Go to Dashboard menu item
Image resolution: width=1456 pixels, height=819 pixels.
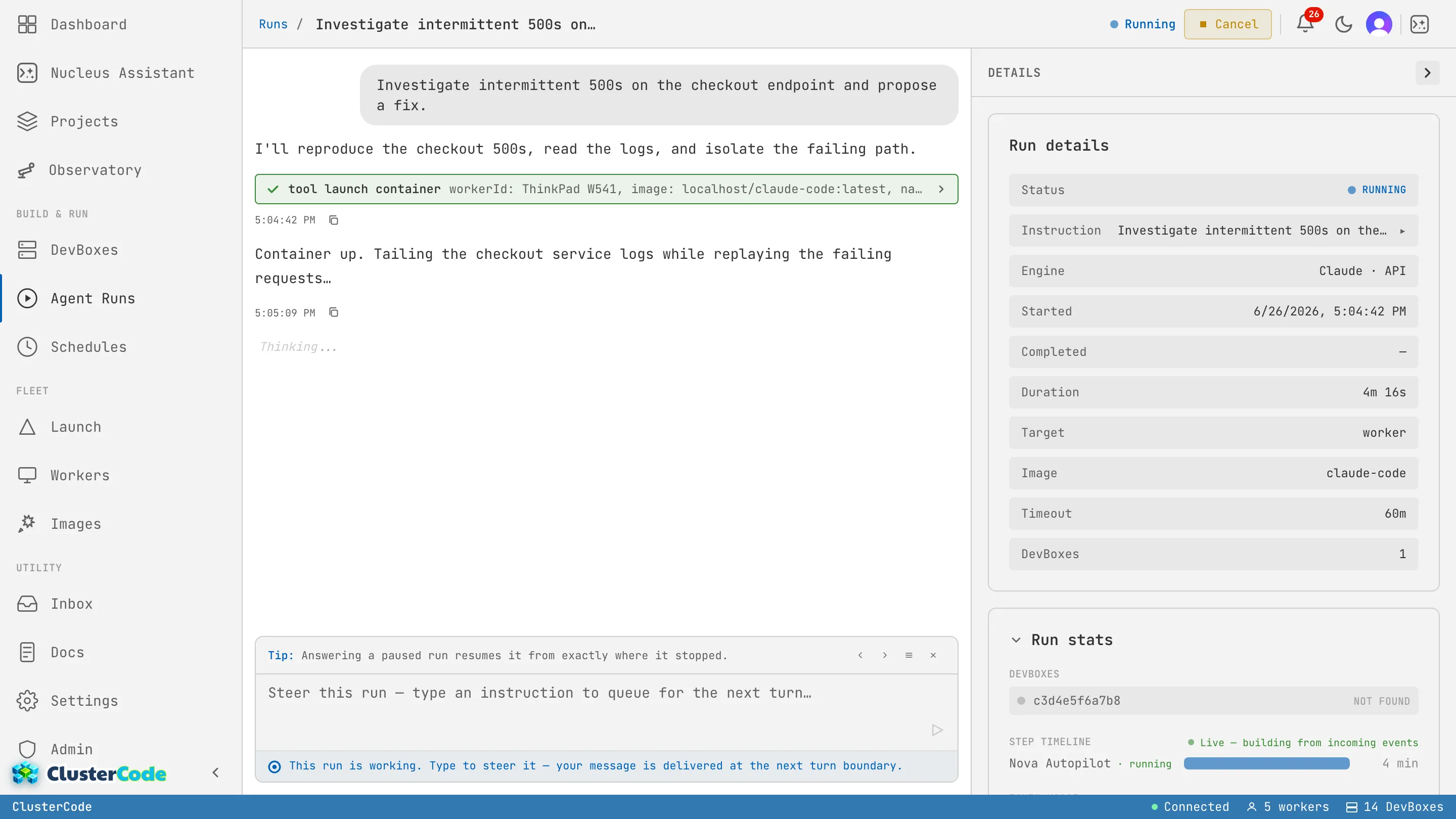(89, 24)
